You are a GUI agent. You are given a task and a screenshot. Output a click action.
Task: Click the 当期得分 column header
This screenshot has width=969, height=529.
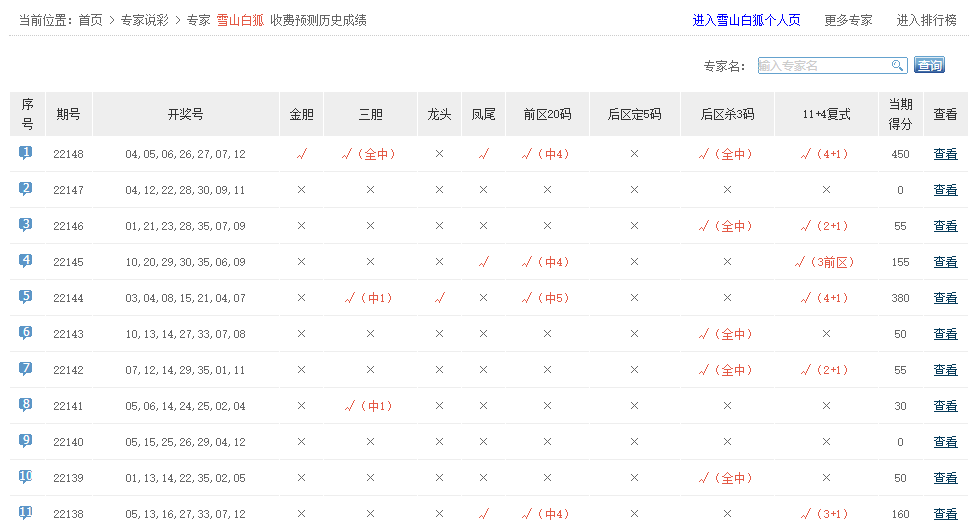[x=900, y=114]
